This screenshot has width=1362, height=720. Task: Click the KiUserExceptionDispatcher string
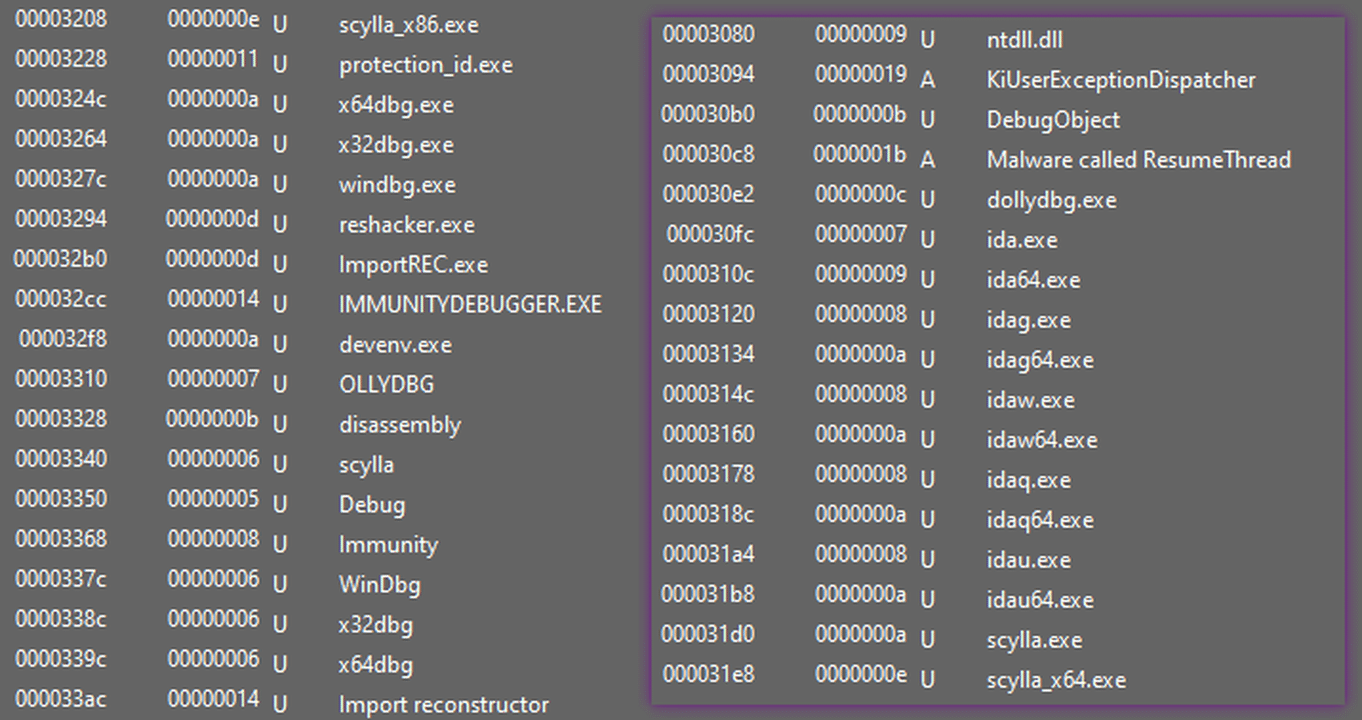pyautogui.click(x=1121, y=80)
